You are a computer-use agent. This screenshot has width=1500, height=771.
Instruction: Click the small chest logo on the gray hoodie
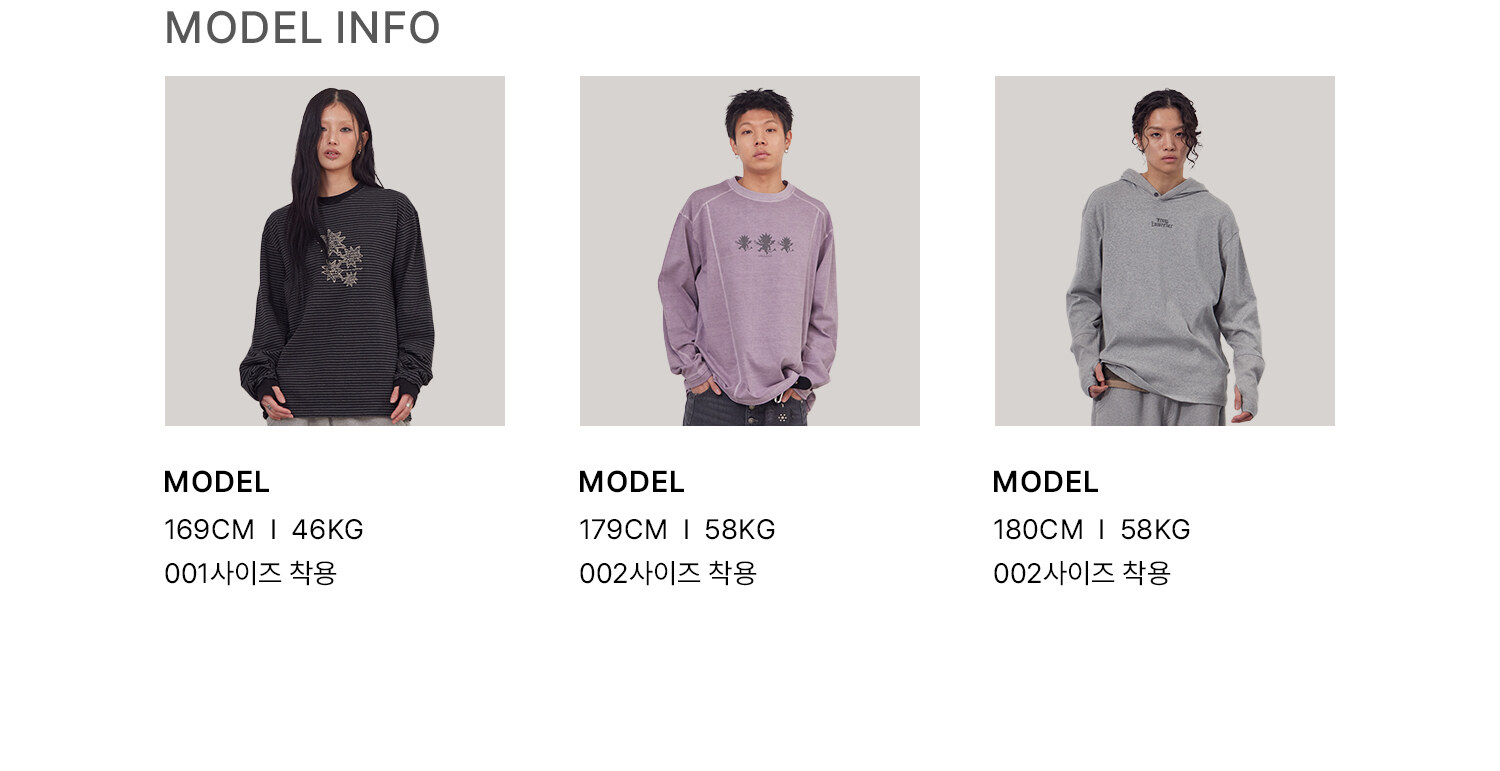pyautogui.click(x=1162, y=221)
